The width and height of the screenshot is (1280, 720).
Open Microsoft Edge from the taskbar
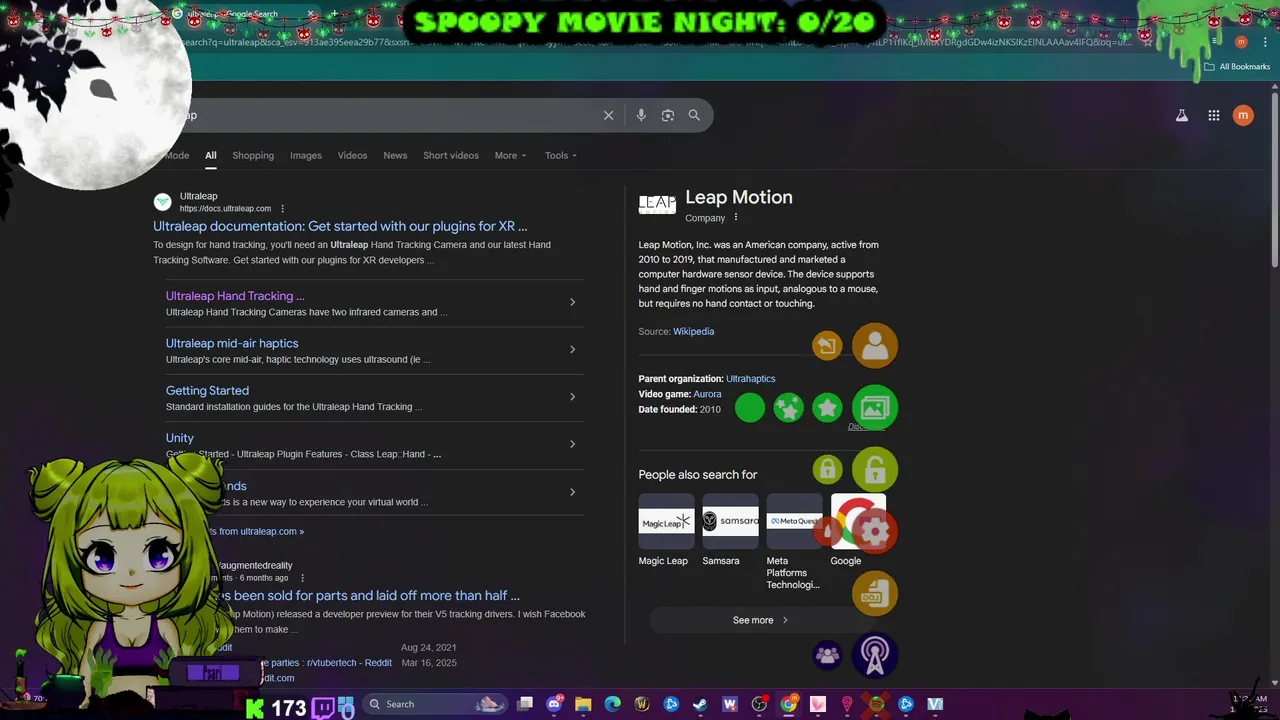pyautogui.click(x=612, y=704)
